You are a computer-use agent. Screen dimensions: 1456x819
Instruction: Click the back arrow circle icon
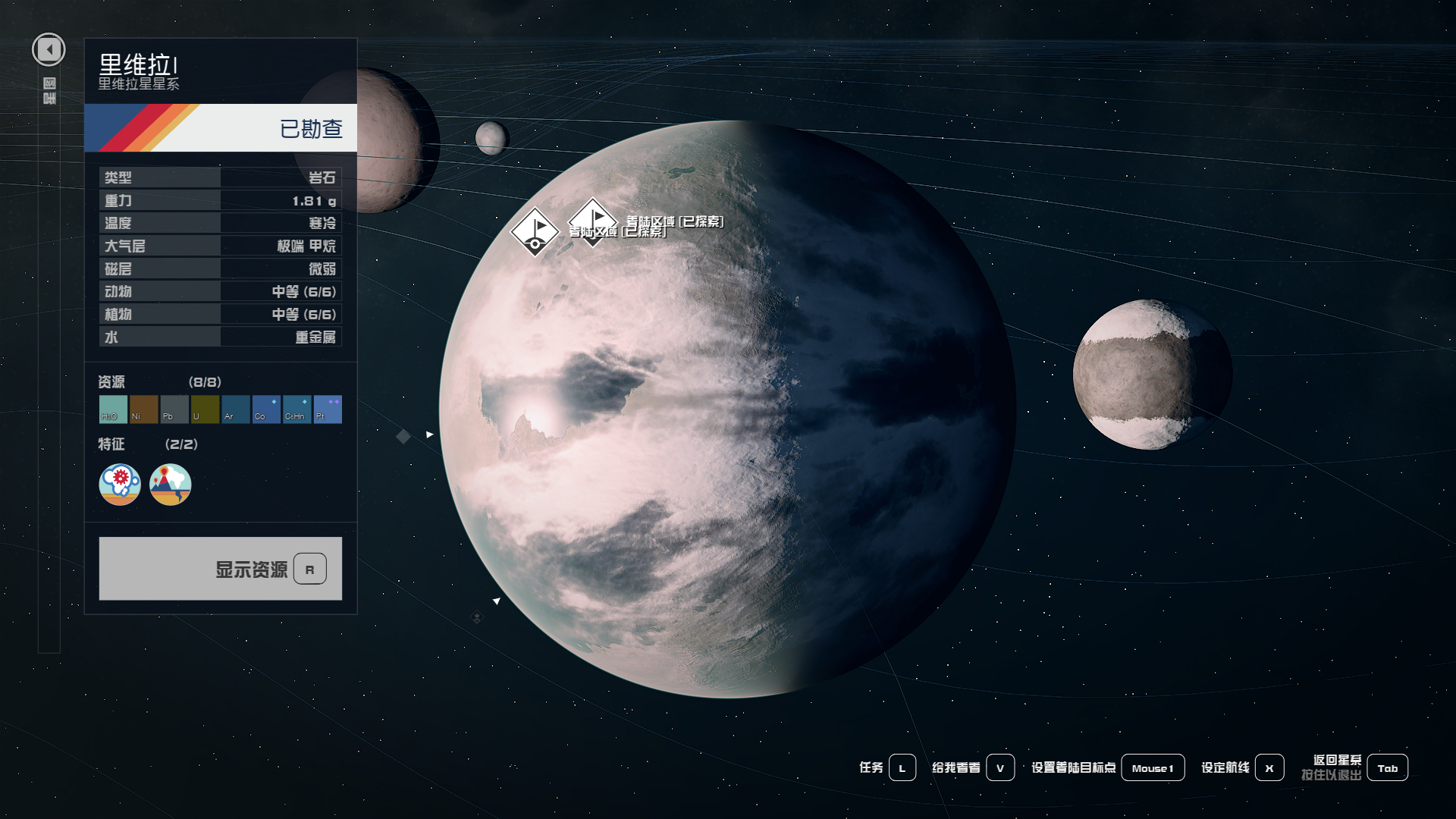tap(49, 50)
